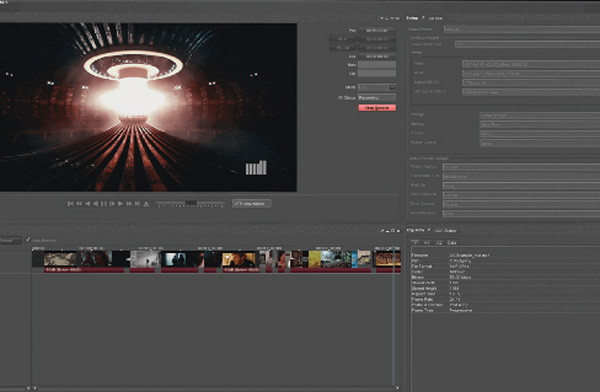Jump to end with the last skip icon
The height and width of the screenshot is (392, 600).
(x=137, y=204)
